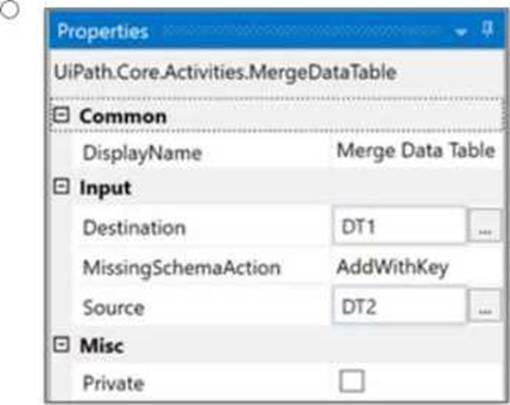Open the MissingSchemaAction AddWithKey dropdown
Image resolution: width=510 pixels, height=405 pixels.
click(418, 267)
